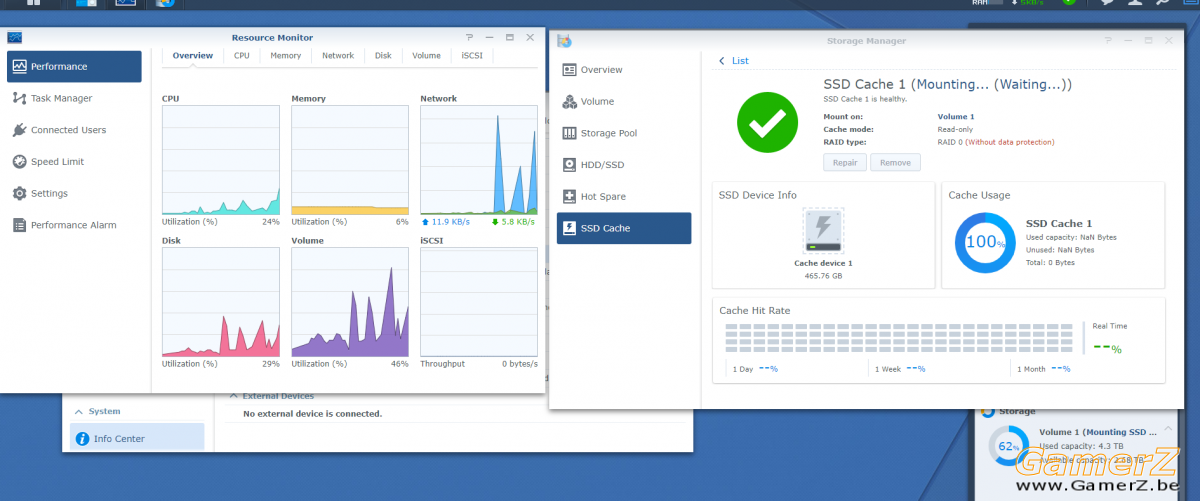Click the Repair button
This screenshot has height=501, width=1200.
click(845, 162)
